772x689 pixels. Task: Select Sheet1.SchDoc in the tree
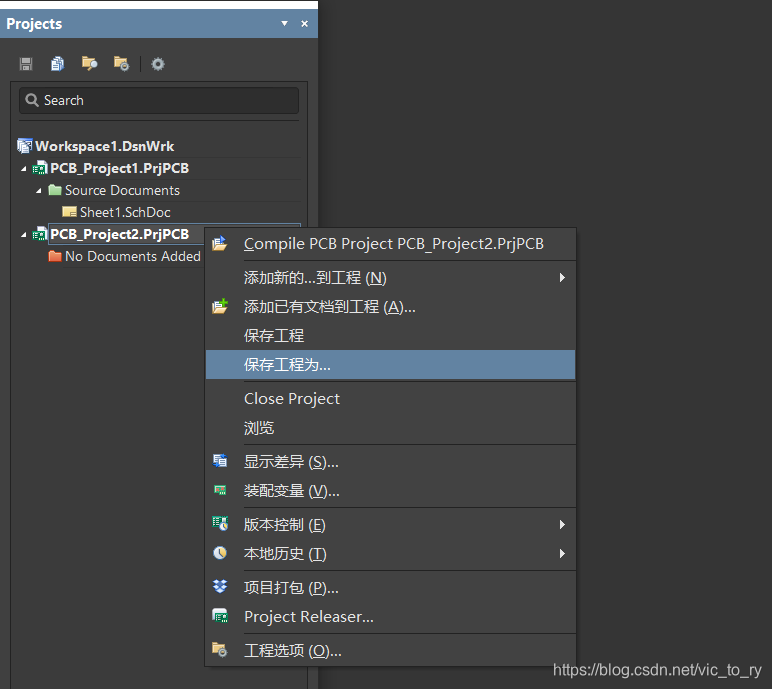pyautogui.click(x=125, y=212)
